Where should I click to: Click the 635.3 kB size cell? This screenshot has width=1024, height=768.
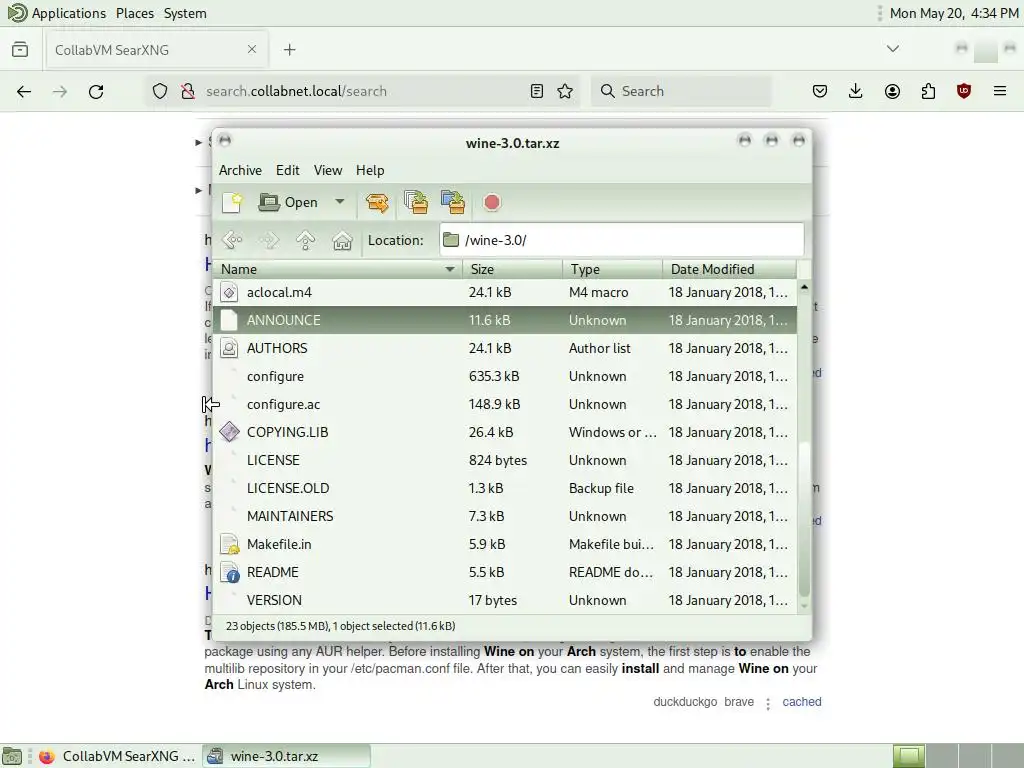click(494, 377)
